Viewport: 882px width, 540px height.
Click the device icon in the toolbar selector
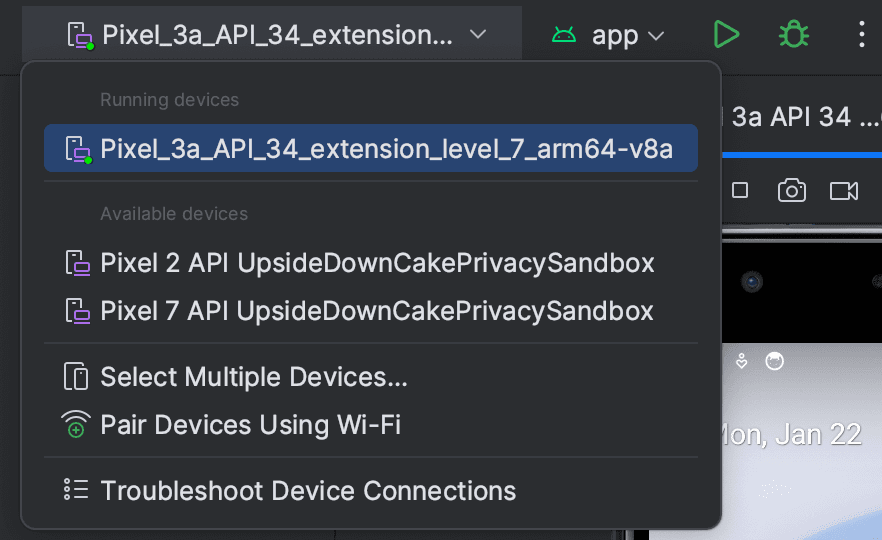point(80,35)
